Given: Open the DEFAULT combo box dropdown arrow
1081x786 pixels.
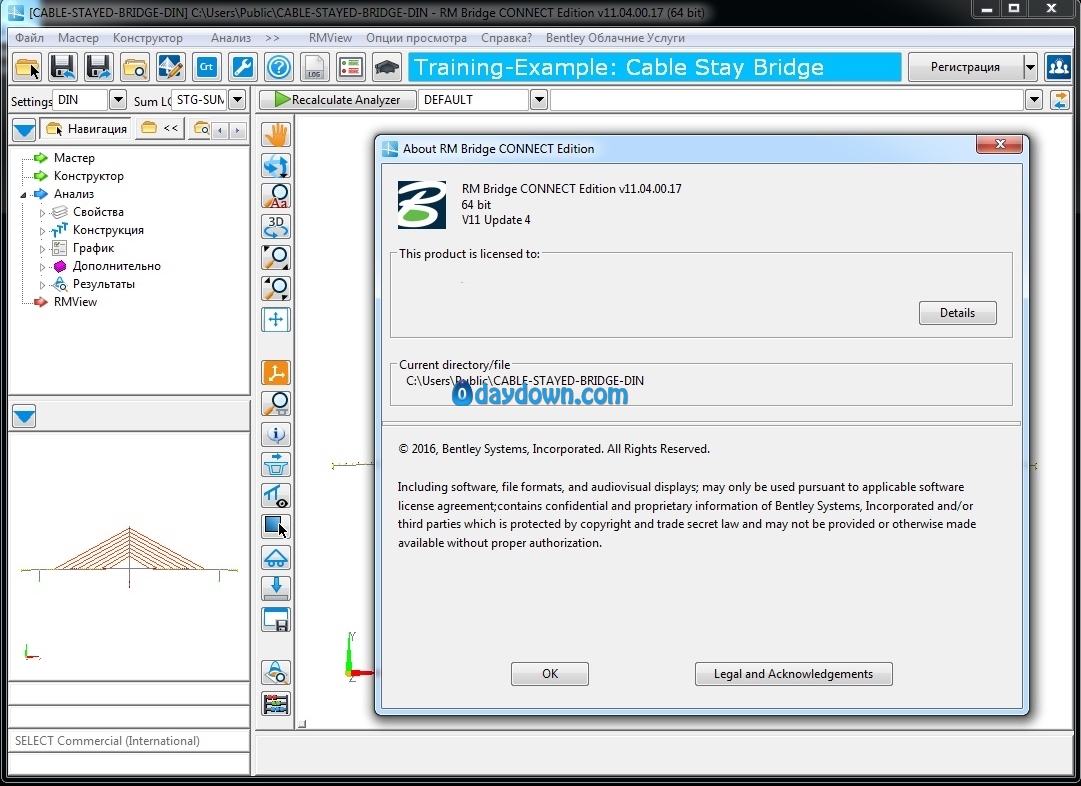Looking at the screenshot, I should pyautogui.click(x=539, y=100).
